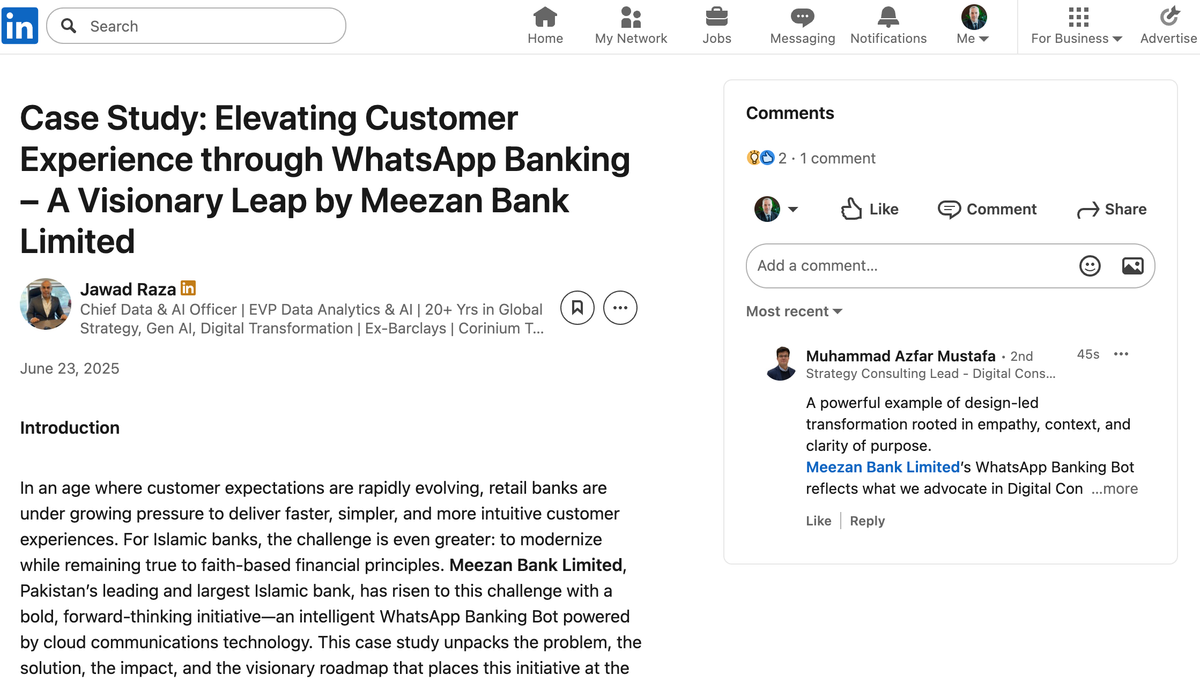Click the LinkedIn logo
The height and width of the screenshot is (683, 1200).
20,26
